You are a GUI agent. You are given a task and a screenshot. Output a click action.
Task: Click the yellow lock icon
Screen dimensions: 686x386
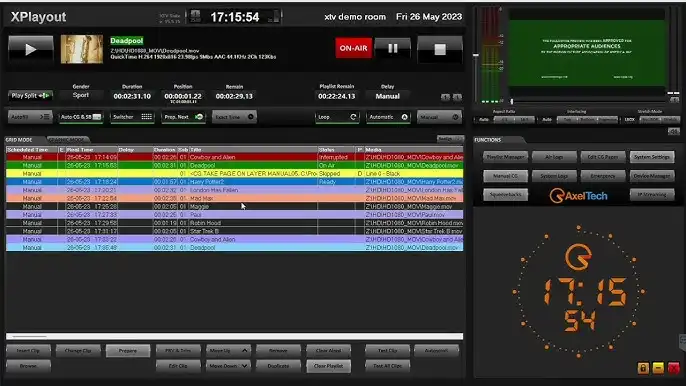(643, 368)
